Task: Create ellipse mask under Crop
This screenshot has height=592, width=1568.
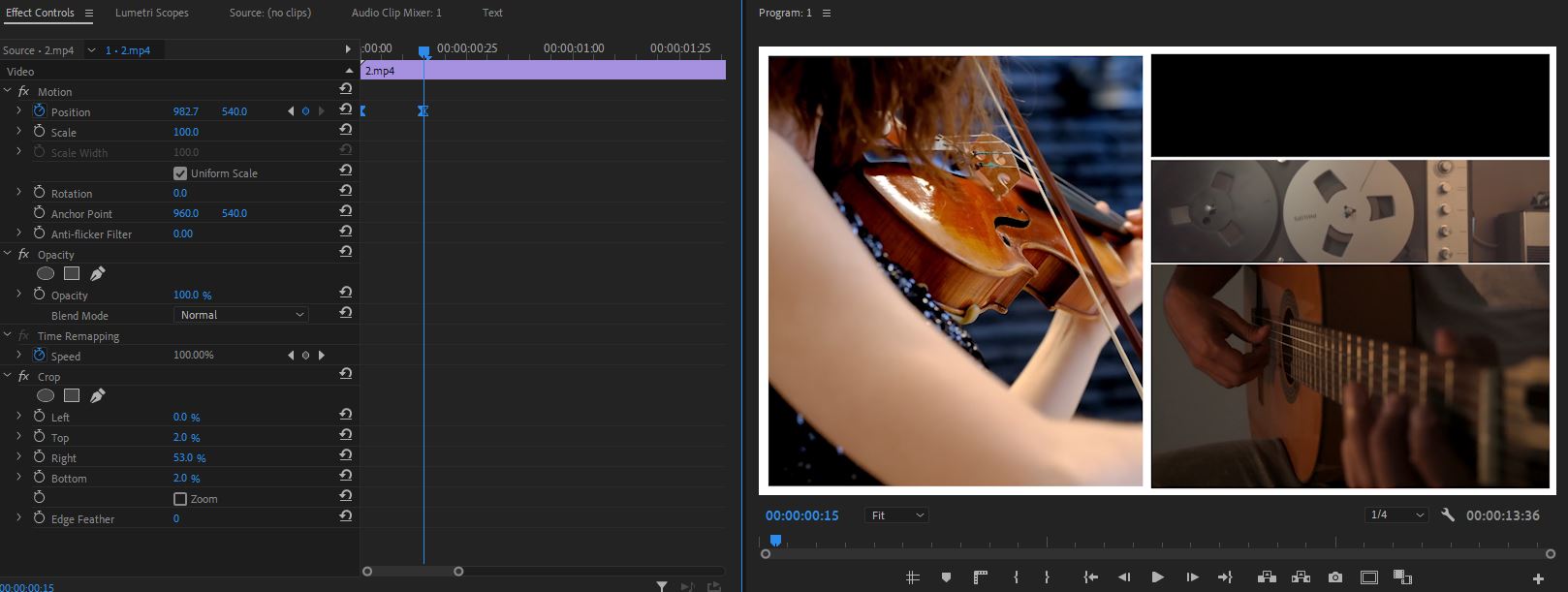Action: (x=46, y=395)
